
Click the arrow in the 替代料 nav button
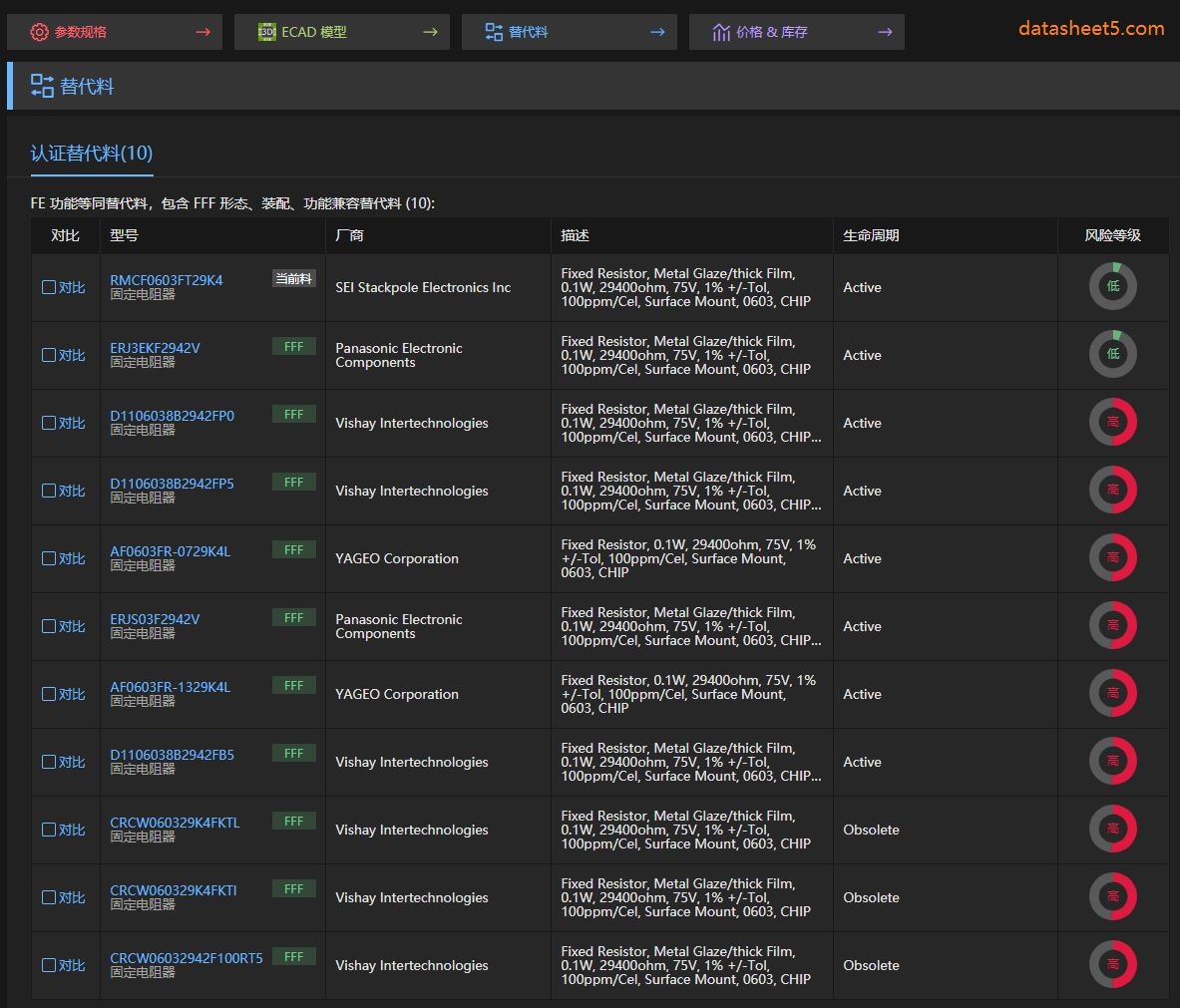tap(657, 32)
